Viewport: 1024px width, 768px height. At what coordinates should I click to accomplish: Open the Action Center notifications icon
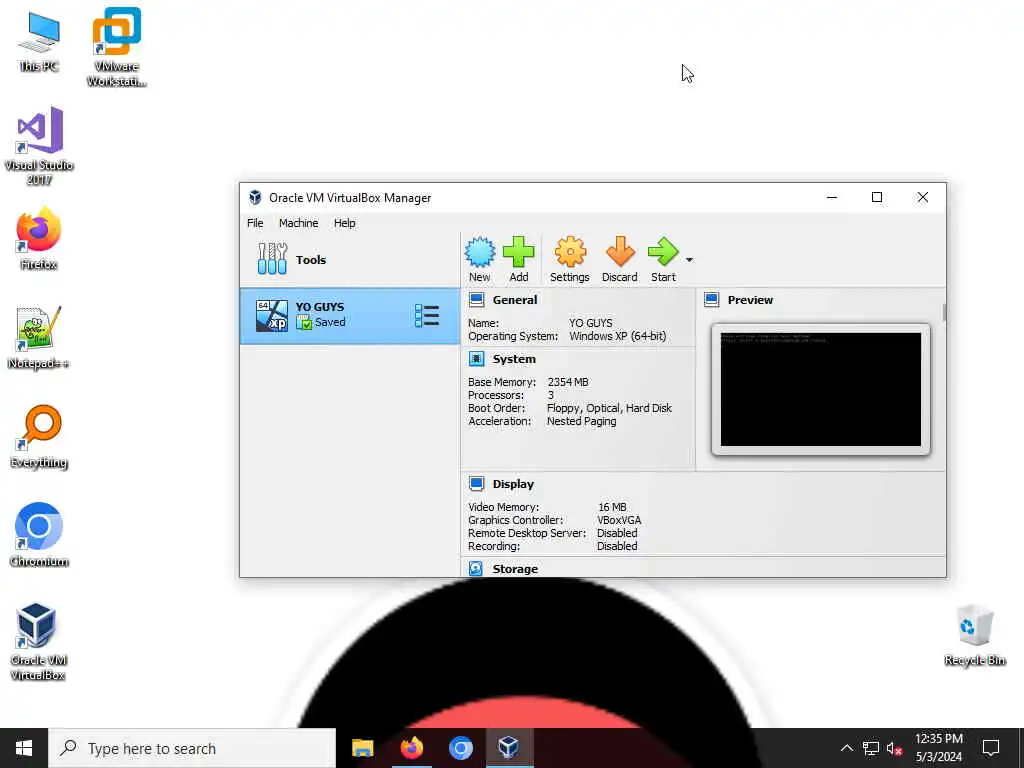(x=991, y=748)
